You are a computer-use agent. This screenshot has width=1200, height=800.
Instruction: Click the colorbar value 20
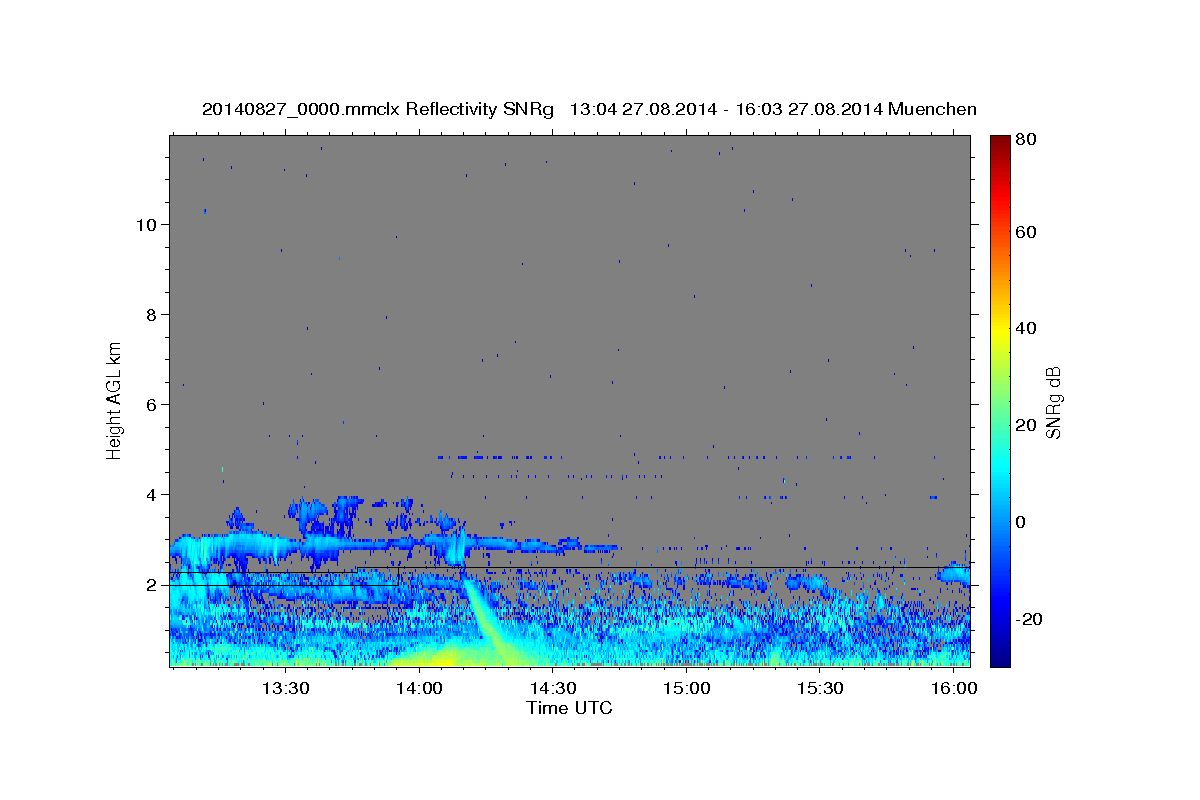[1027, 425]
